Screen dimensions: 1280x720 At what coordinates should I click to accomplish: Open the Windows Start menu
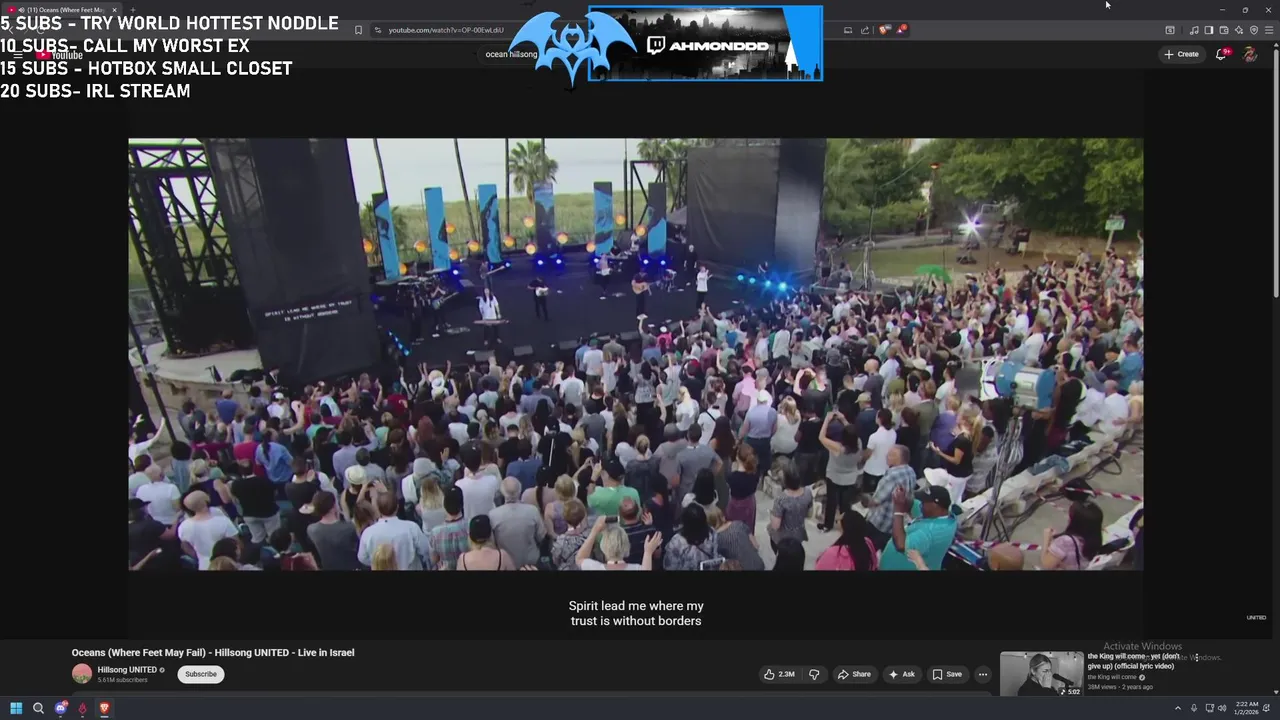click(x=16, y=708)
